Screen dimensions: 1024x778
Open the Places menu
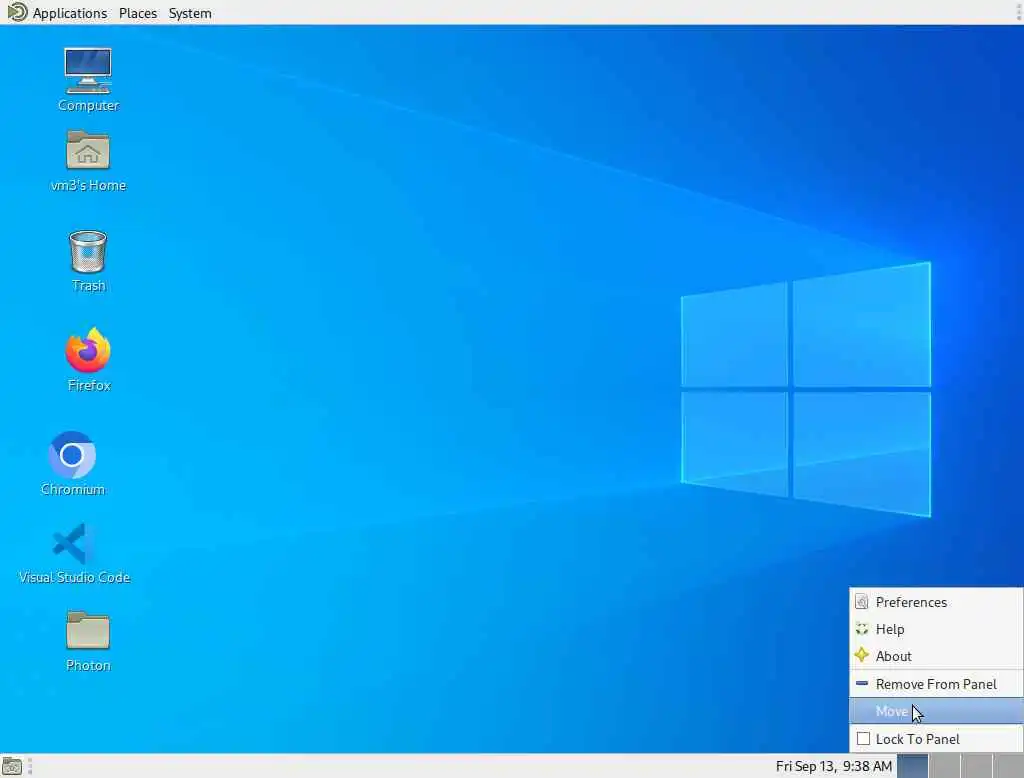click(x=138, y=13)
